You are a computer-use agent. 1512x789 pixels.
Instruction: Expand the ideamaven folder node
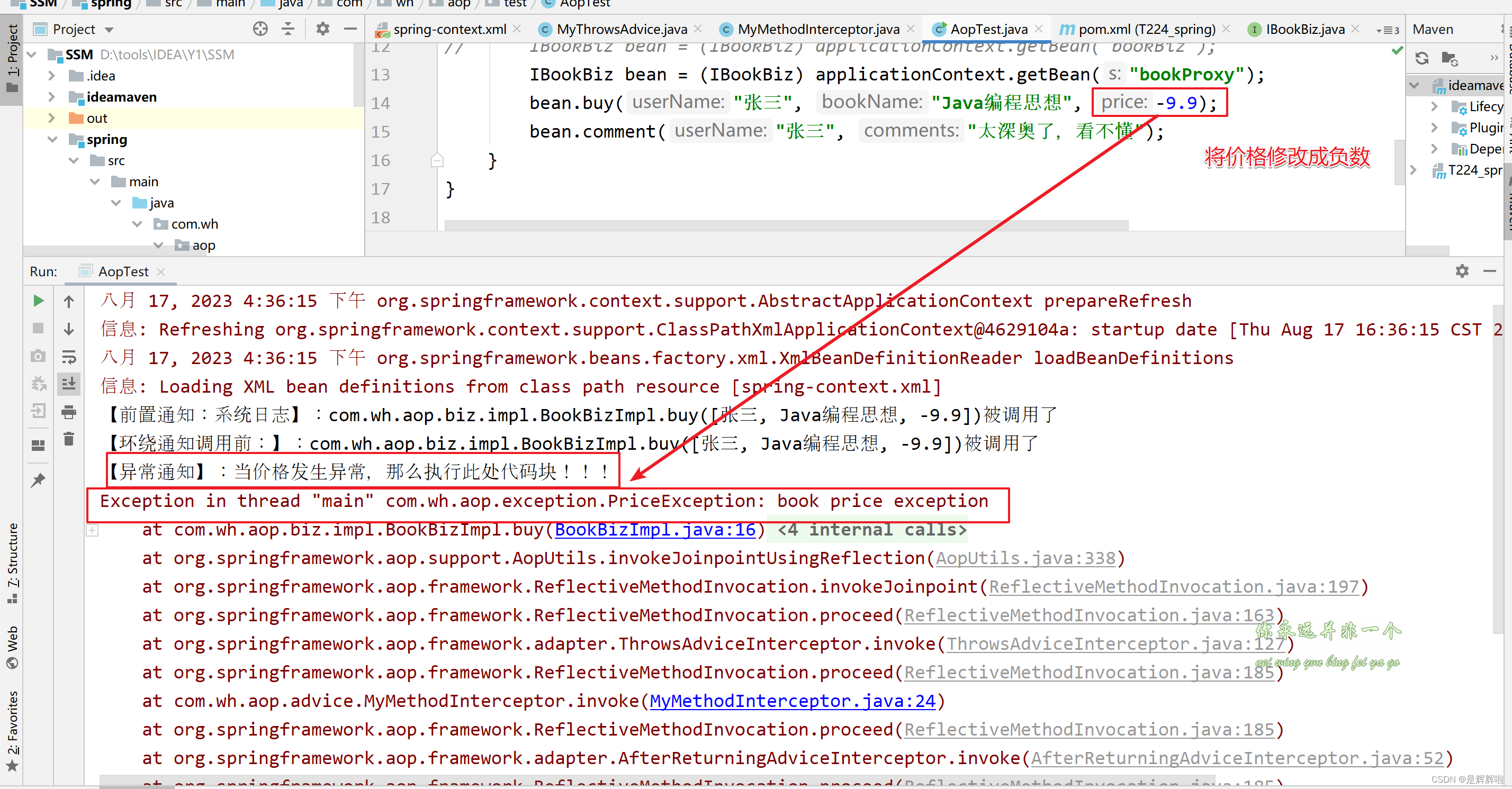[x=52, y=97]
